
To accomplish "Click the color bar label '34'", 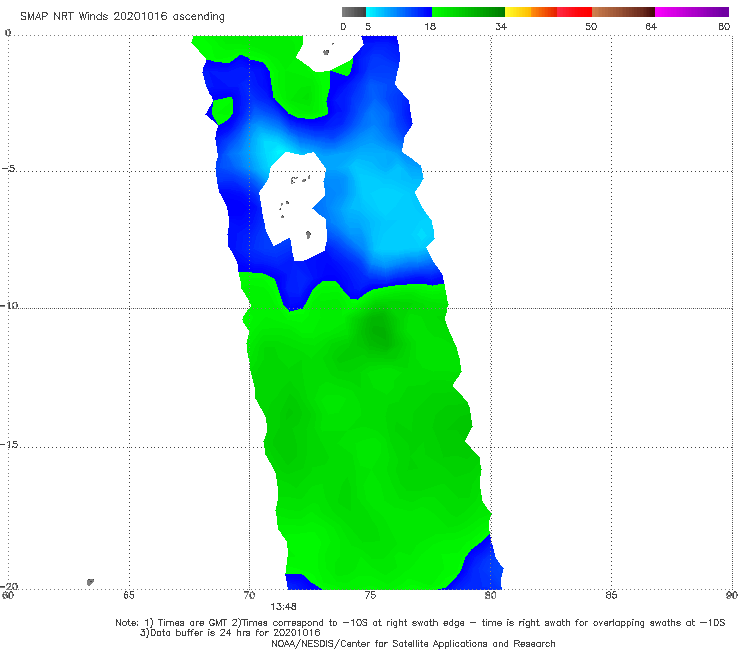I will (x=501, y=26).
